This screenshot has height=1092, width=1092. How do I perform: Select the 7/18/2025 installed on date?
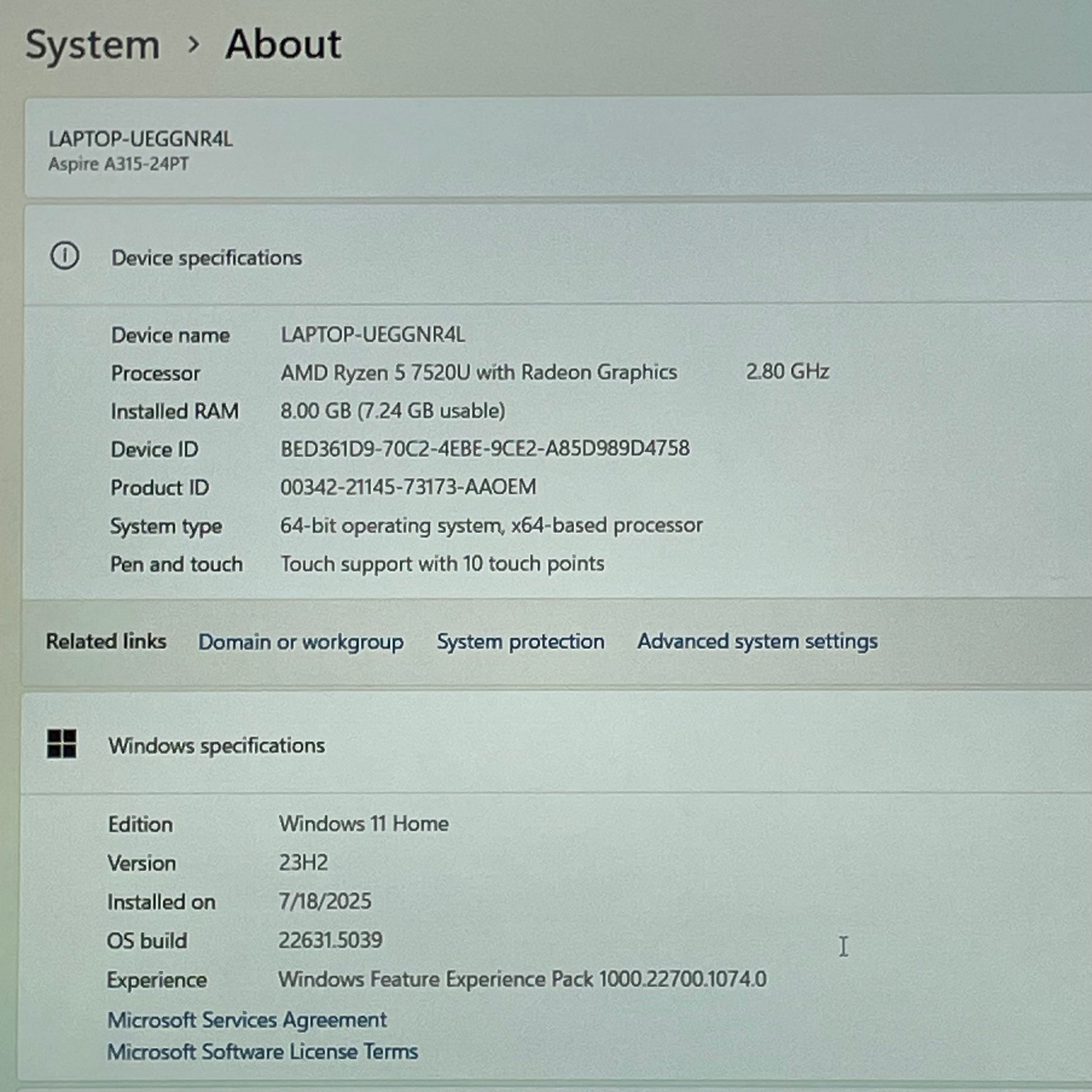[x=325, y=902]
